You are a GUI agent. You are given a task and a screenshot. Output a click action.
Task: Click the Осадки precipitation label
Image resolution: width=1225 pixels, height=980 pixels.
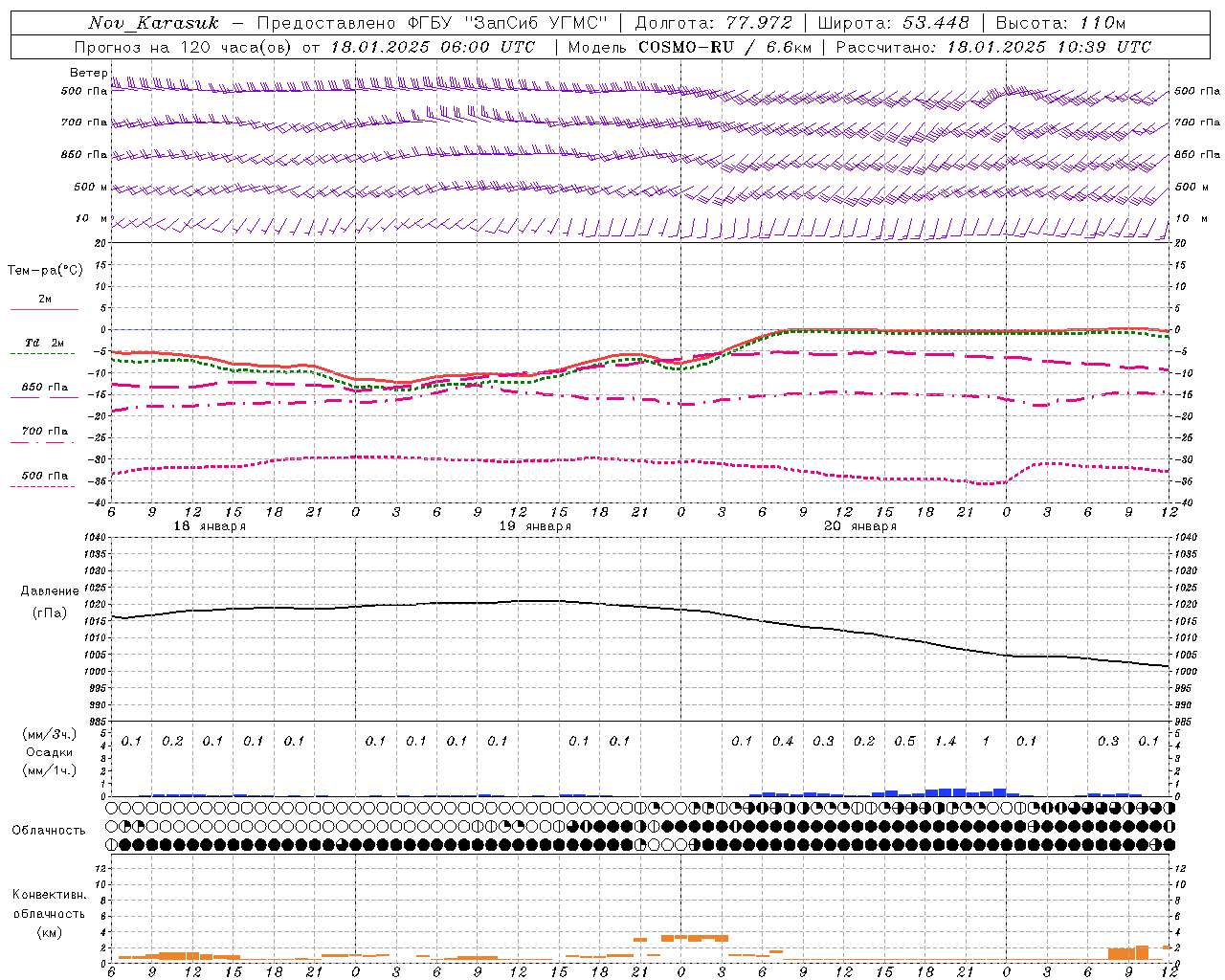[50, 752]
